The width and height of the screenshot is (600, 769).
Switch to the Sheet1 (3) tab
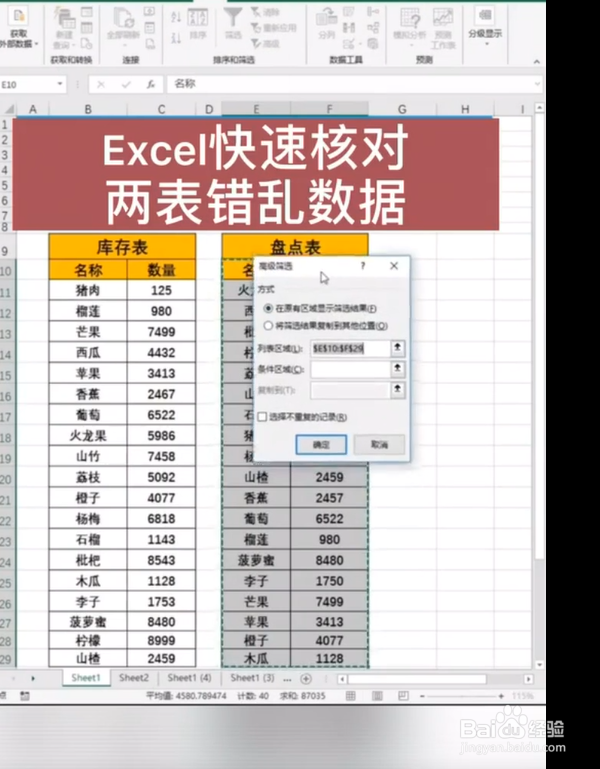[x=252, y=678]
